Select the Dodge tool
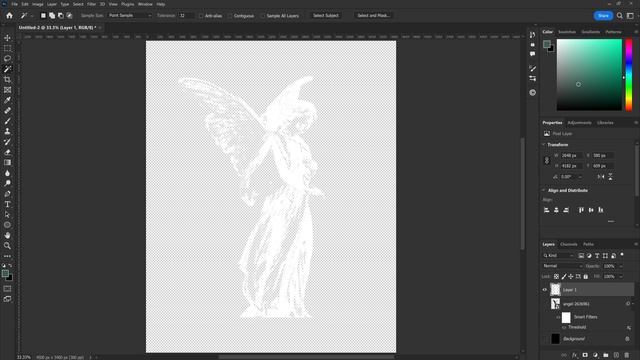Viewport: 640px width, 360px height. (7, 183)
